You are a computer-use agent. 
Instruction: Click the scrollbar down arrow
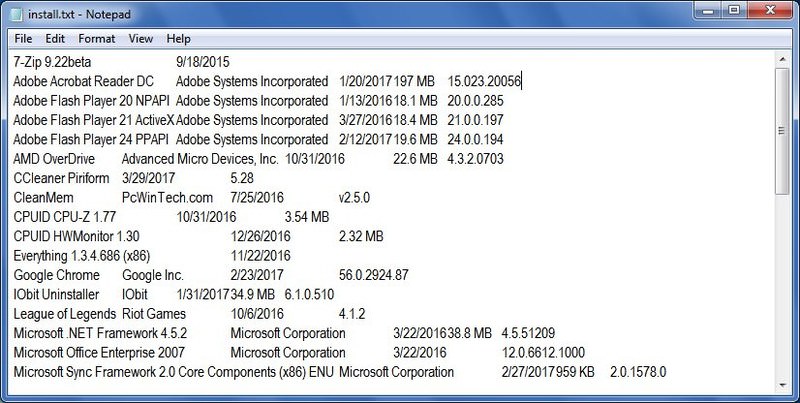(782, 385)
